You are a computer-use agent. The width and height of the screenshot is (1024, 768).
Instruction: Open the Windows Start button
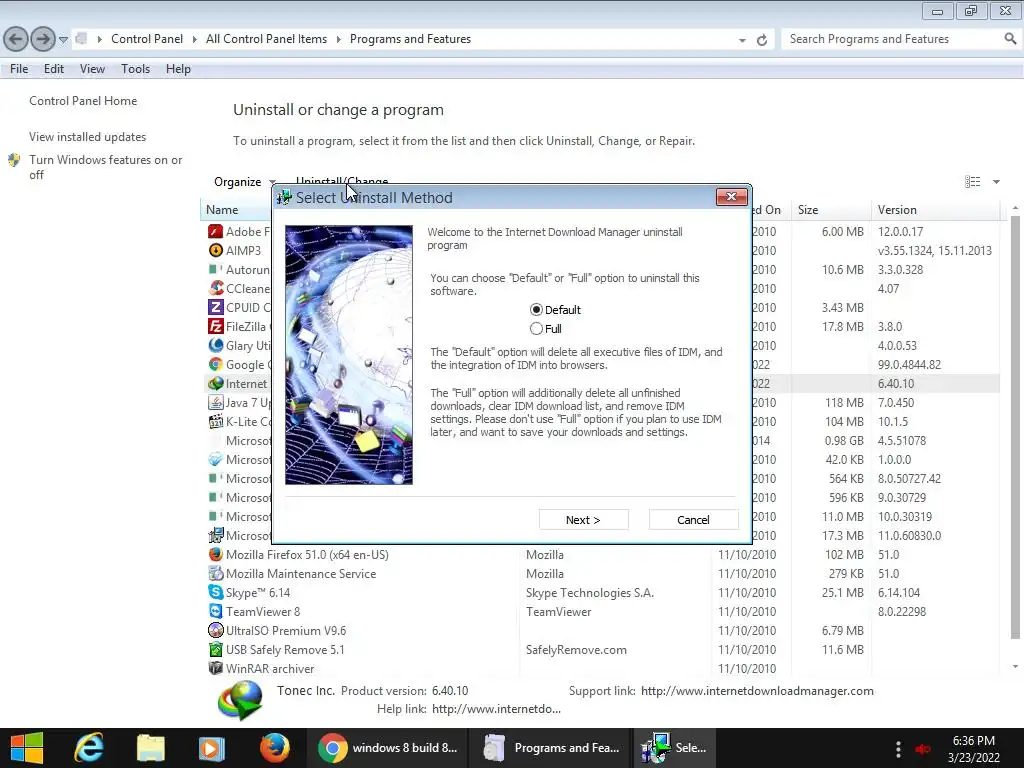coord(27,748)
